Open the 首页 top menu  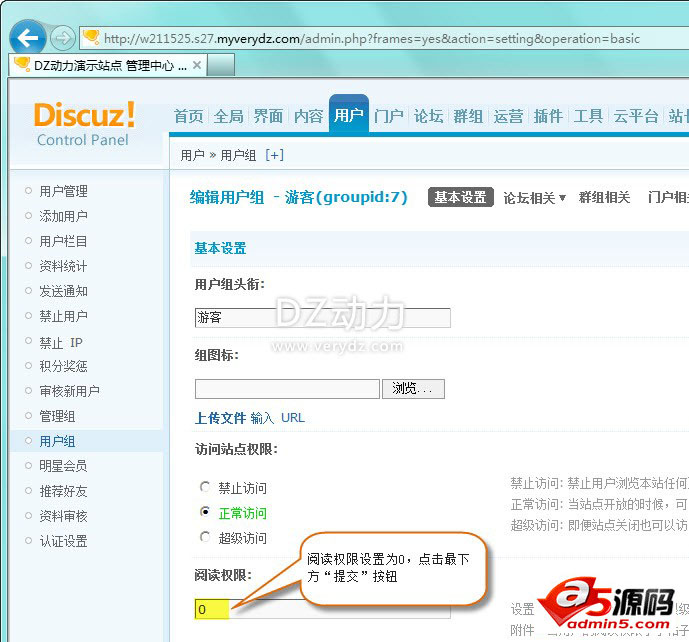click(x=189, y=116)
